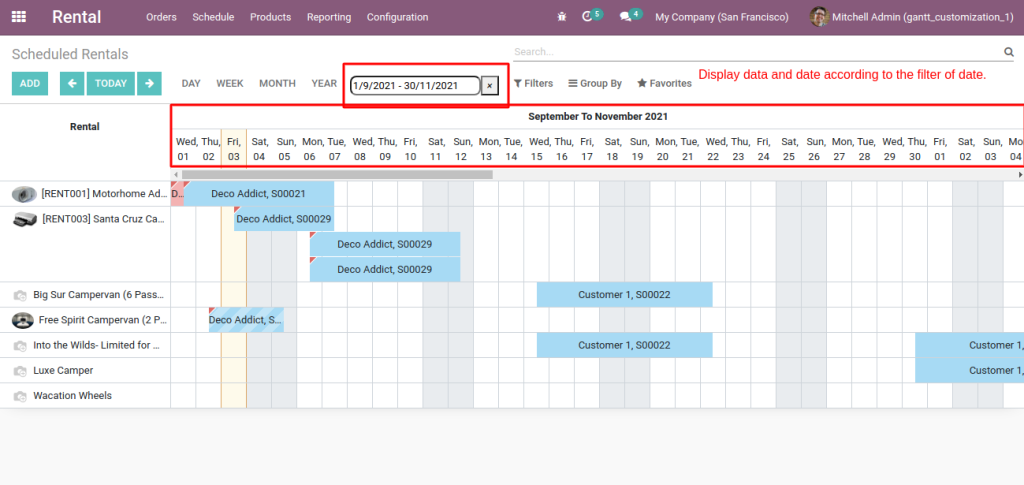This screenshot has width=1024, height=485.
Task: Clear the date range with x button
Action: (x=490, y=86)
